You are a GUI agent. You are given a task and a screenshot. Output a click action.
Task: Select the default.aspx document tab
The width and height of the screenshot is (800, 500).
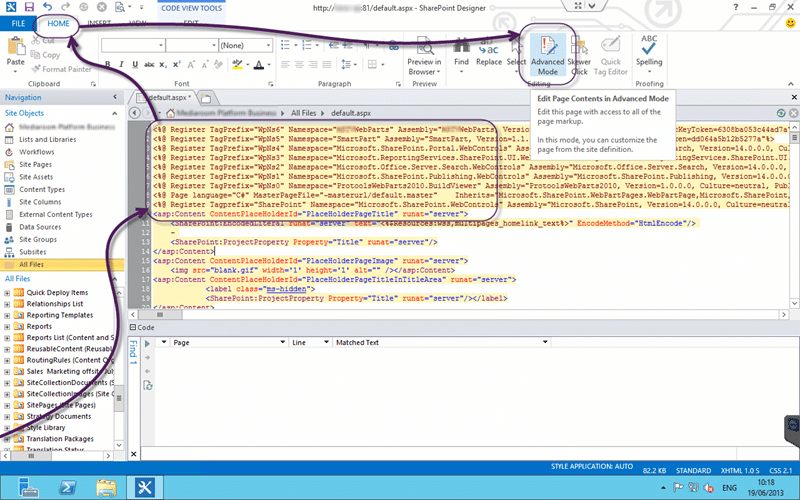coord(166,97)
